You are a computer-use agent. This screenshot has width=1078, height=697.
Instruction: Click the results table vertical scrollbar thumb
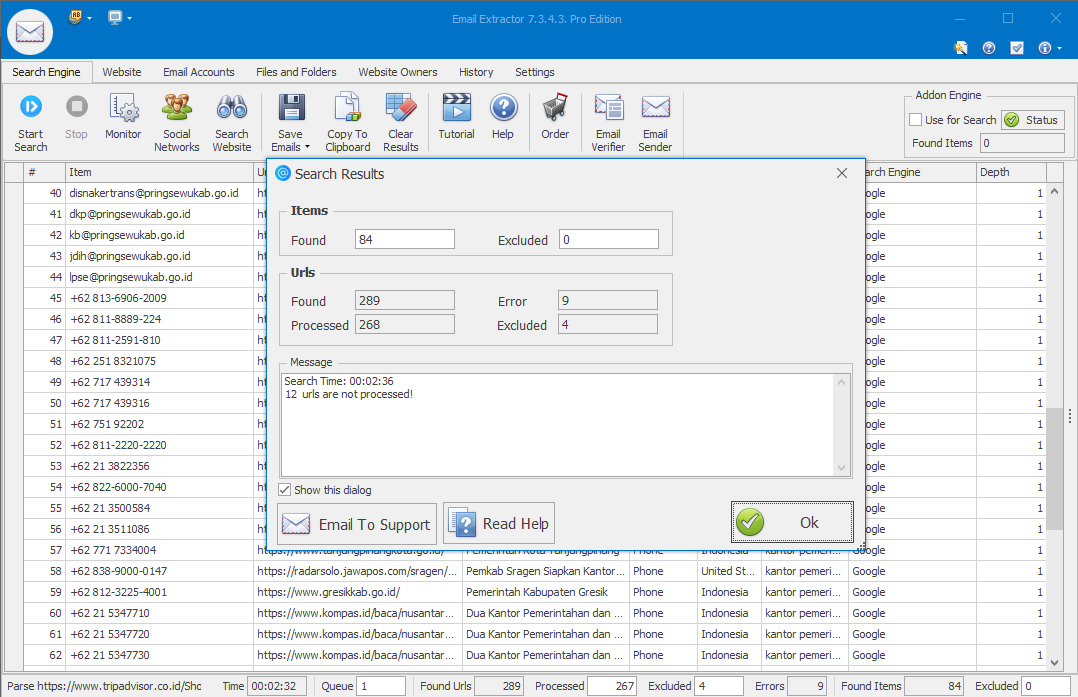click(1055, 468)
